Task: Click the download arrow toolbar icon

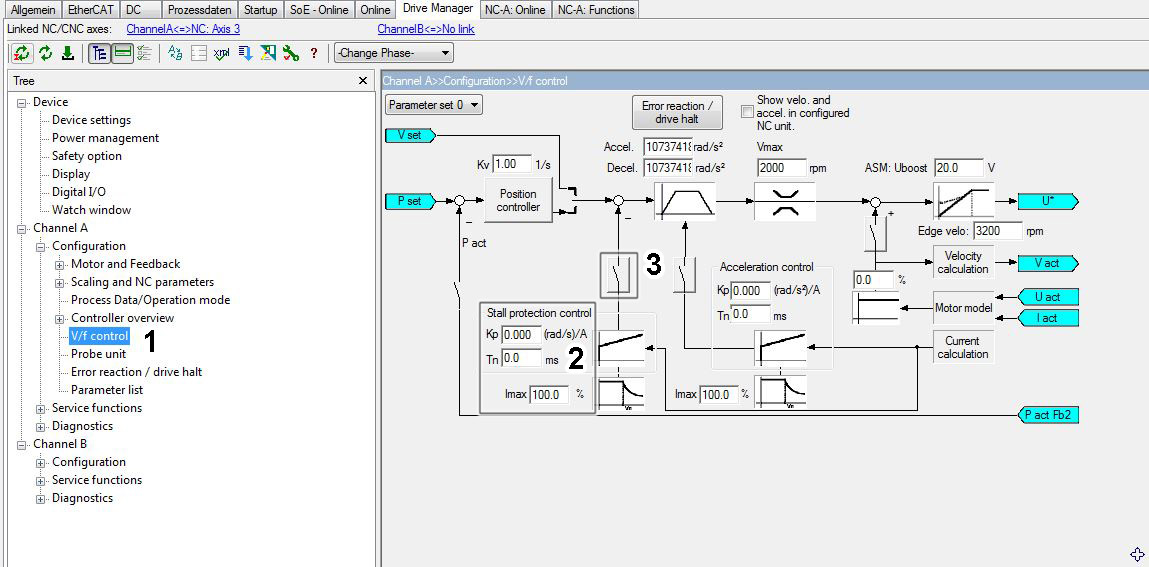Action: tap(67, 53)
